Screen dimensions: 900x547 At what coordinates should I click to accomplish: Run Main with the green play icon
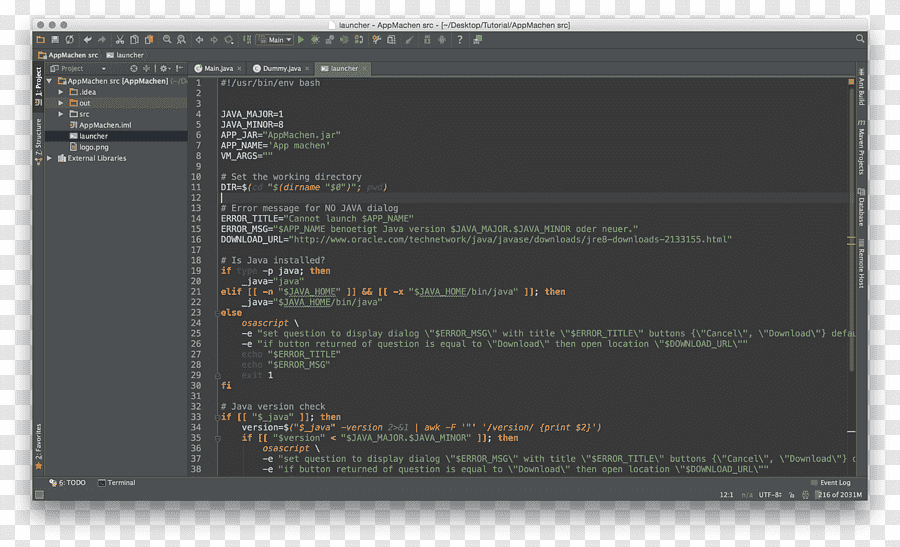[x=301, y=40]
